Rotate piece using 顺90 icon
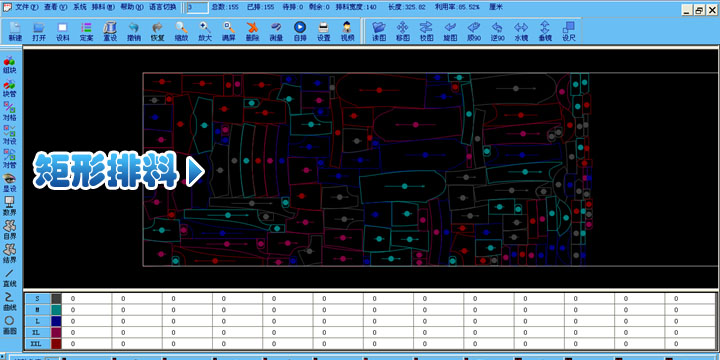The width and height of the screenshot is (720, 360). click(x=473, y=32)
